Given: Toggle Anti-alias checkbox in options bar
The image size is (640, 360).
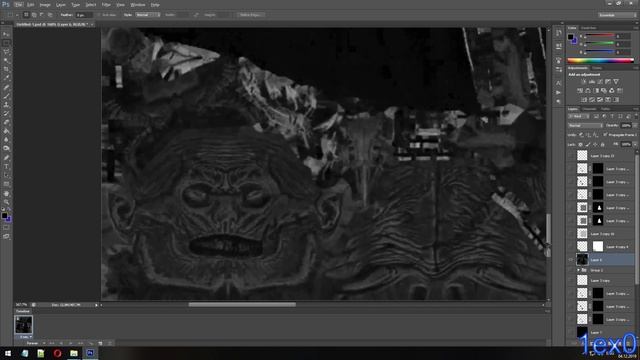Looking at the screenshot, I should click(x=99, y=15).
